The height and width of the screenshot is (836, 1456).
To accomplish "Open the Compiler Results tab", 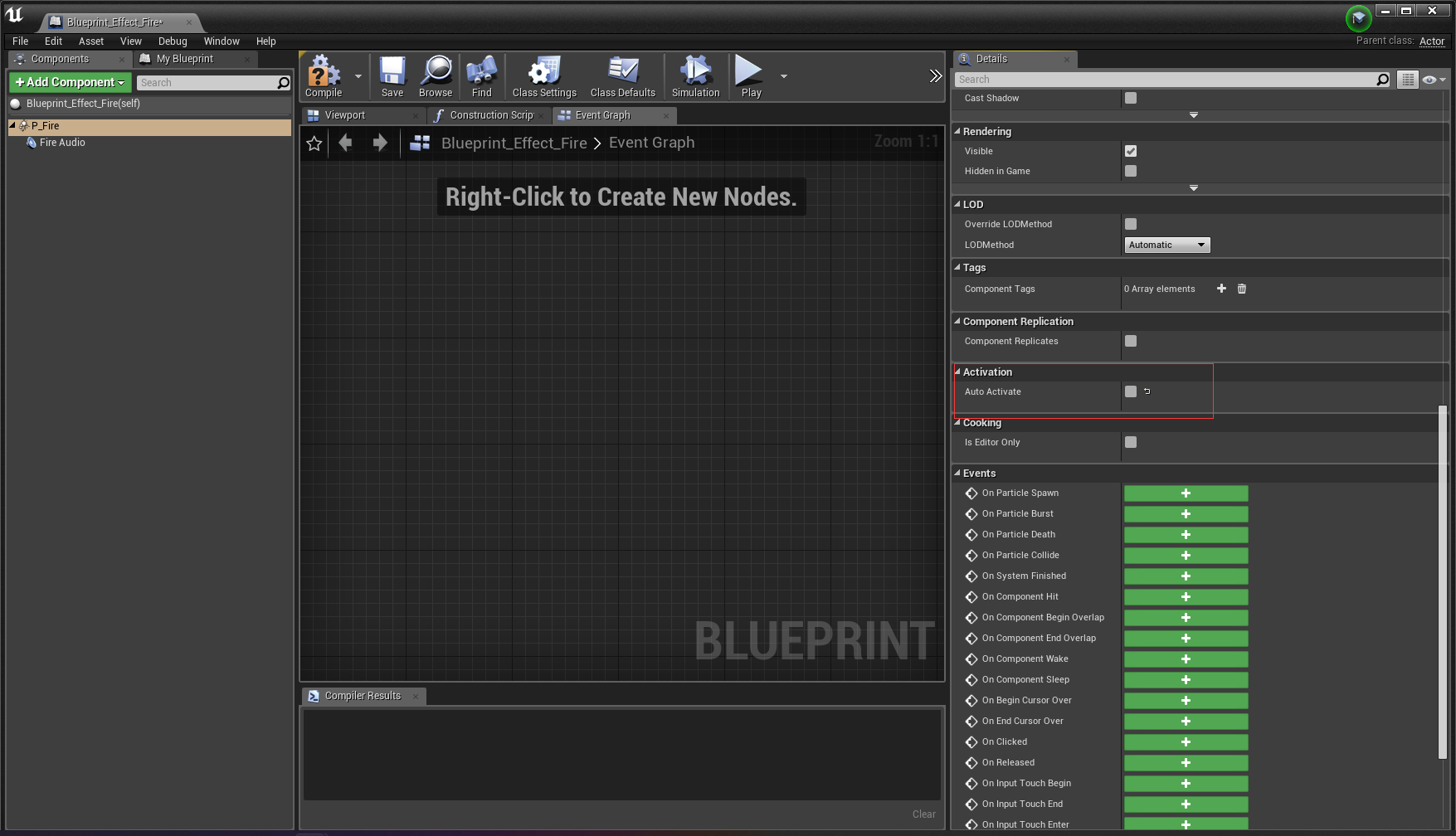I will [x=363, y=696].
